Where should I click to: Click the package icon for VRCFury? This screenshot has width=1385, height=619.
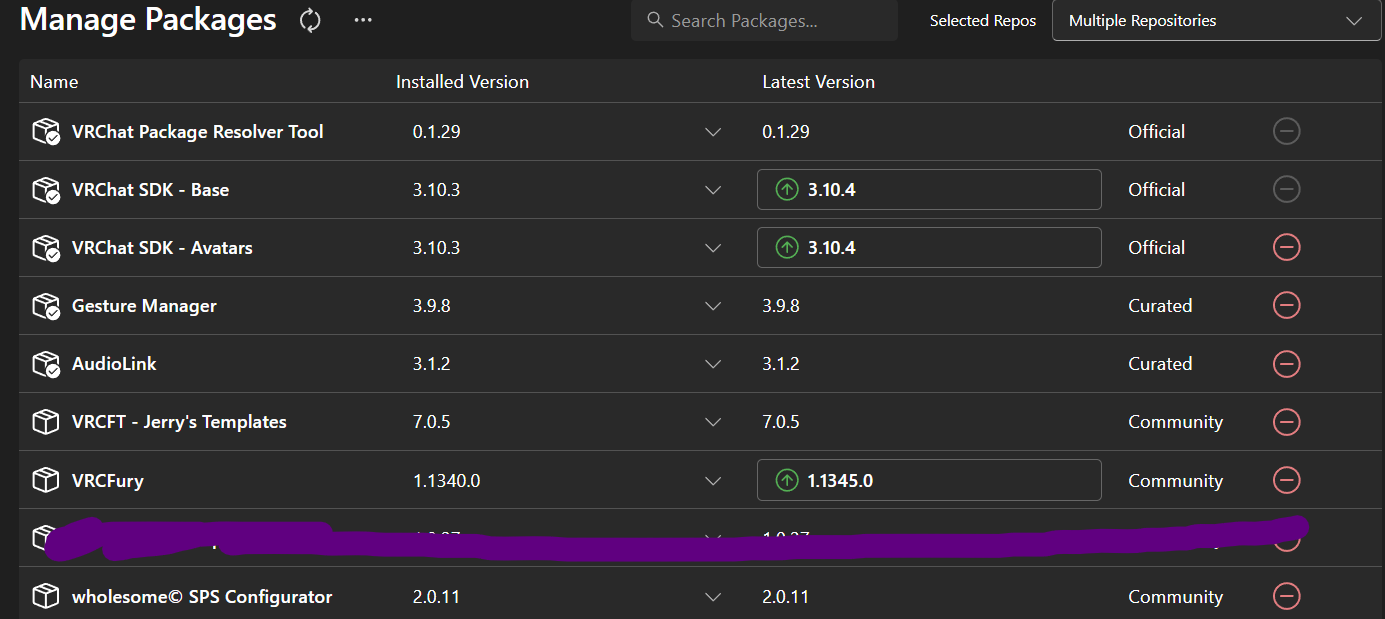46,481
